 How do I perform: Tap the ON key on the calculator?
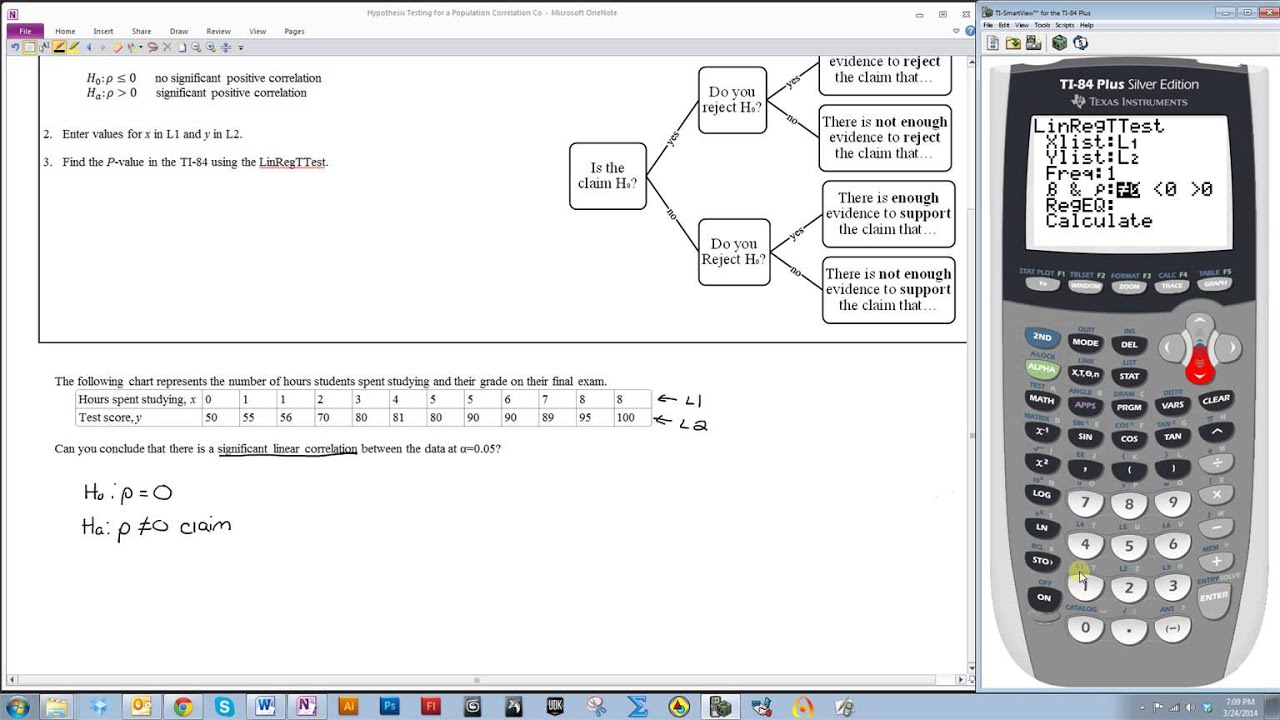click(x=1044, y=597)
